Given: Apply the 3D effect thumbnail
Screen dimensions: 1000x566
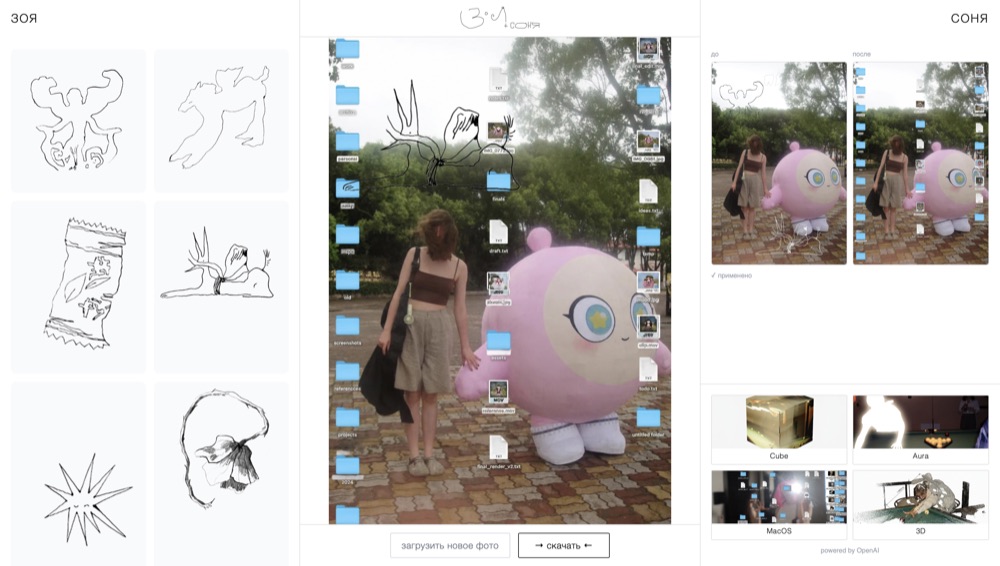Looking at the screenshot, I should click(920, 497).
